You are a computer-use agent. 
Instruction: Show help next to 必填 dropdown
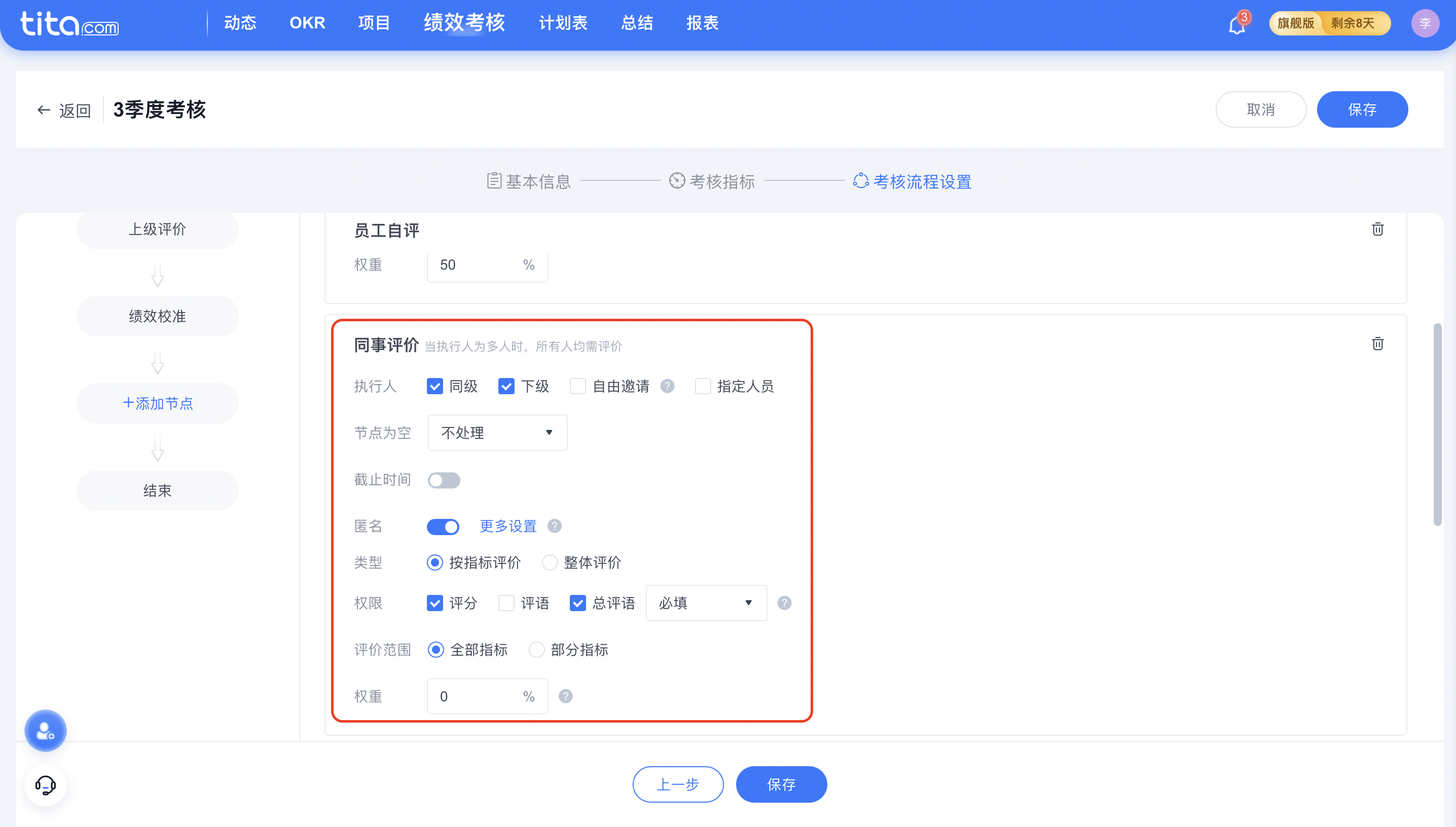(784, 603)
